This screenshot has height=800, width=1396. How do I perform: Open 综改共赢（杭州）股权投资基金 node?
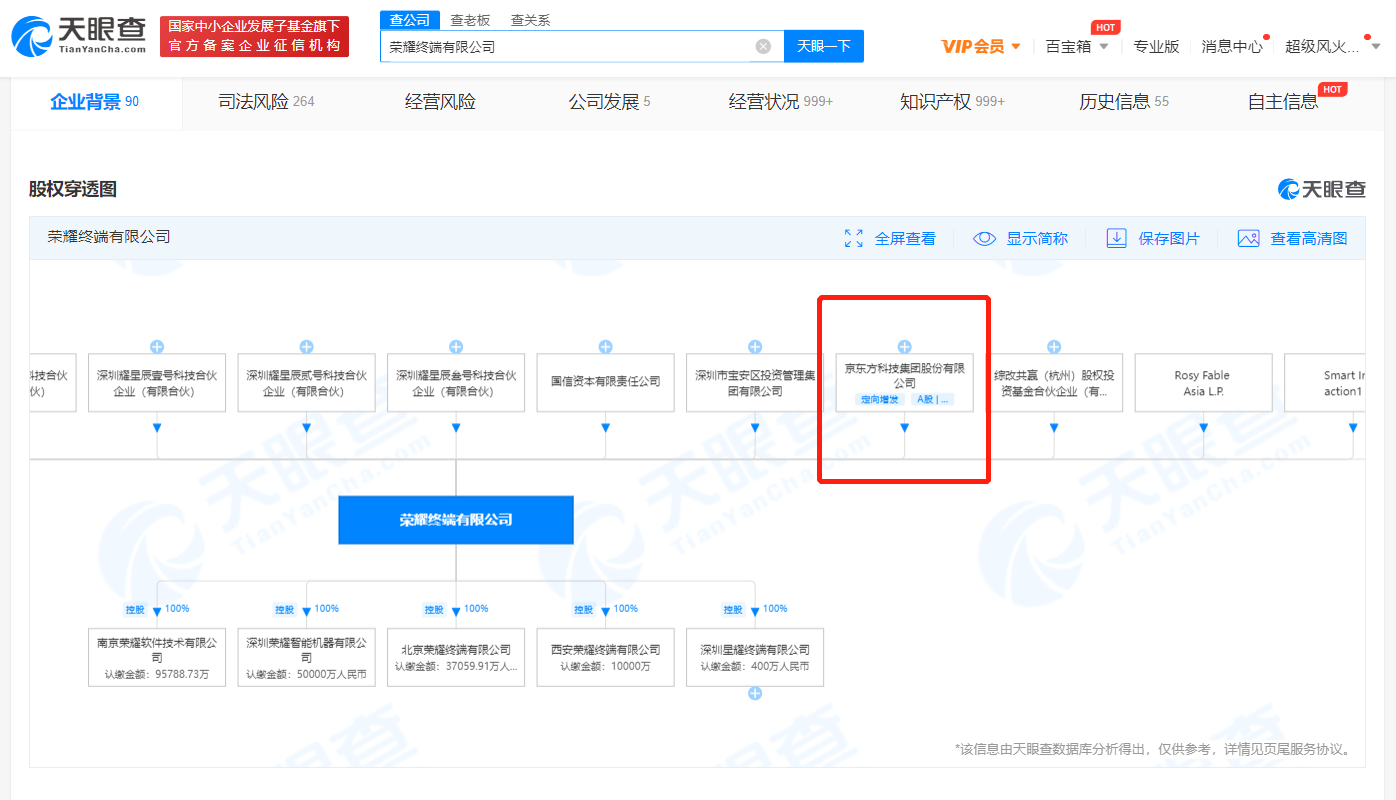coord(1054,382)
